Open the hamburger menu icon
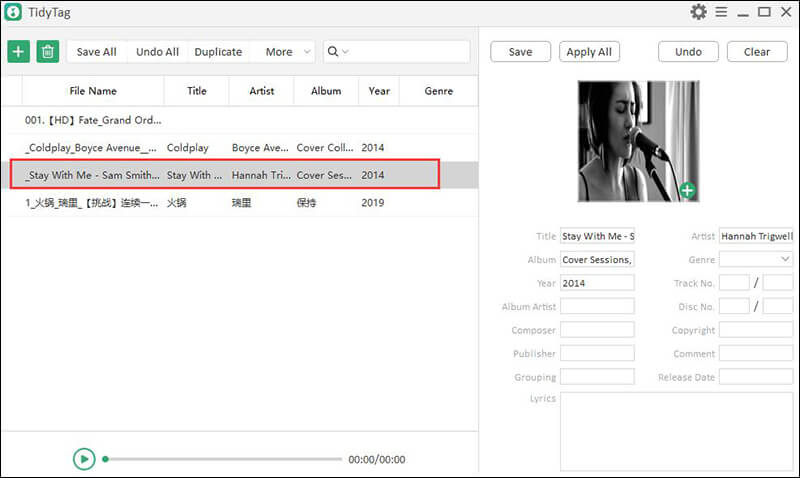Viewport: 800px width, 478px height. (721, 12)
